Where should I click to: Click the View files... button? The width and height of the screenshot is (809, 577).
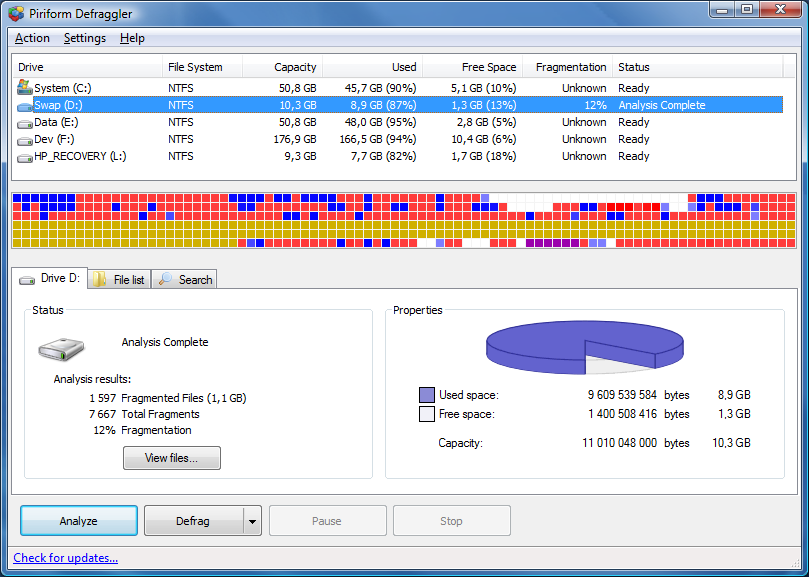click(x=172, y=458)
